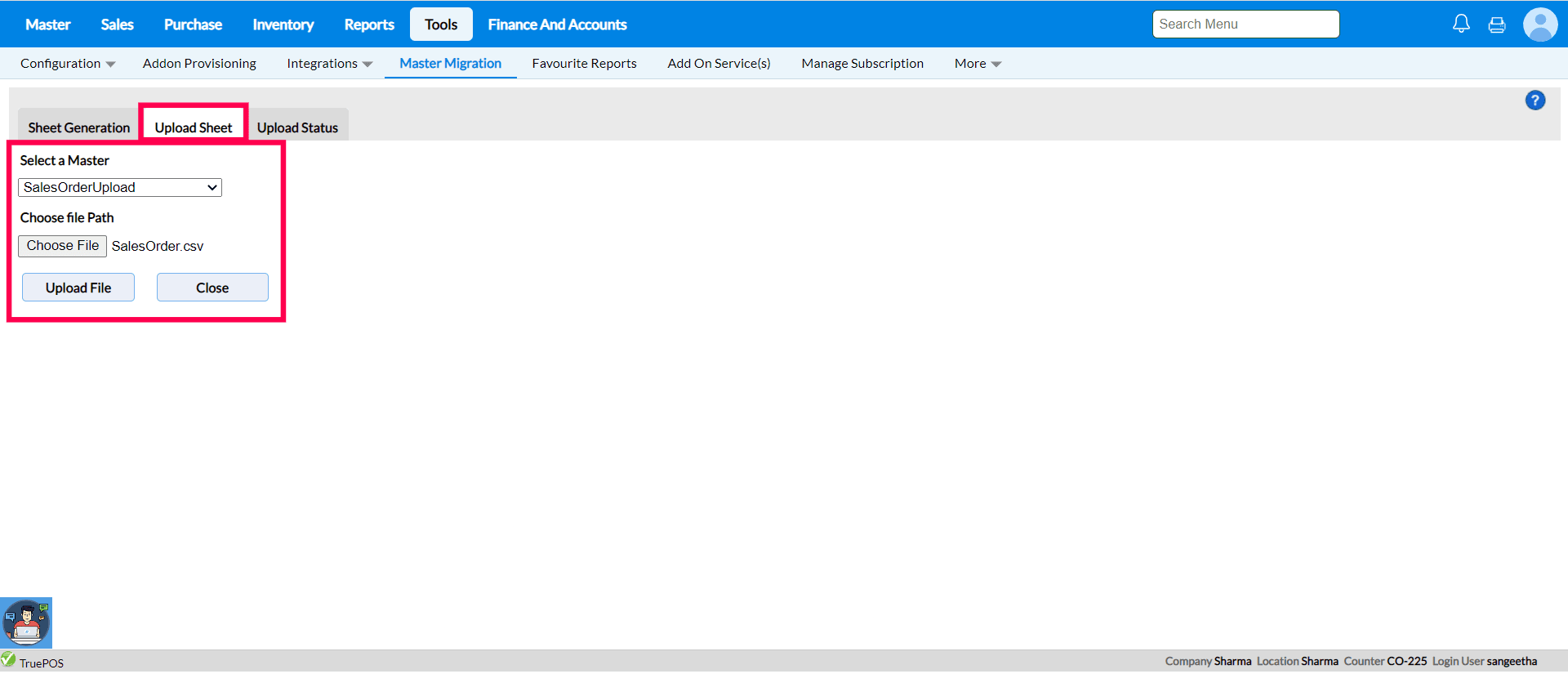The image size is (1568, 674).
Task: Switch to the Sheet Generation tab
Action: pos(79,126)
